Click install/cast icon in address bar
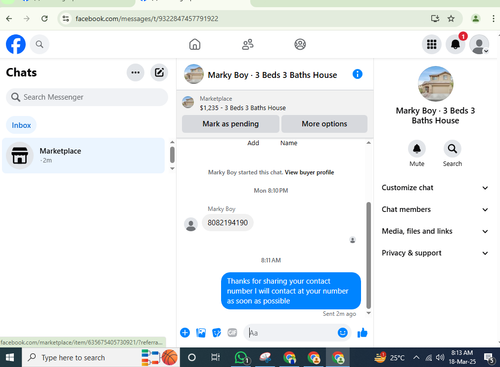The image size is (500, 367). pyautogui.click(x=435, y=19)
